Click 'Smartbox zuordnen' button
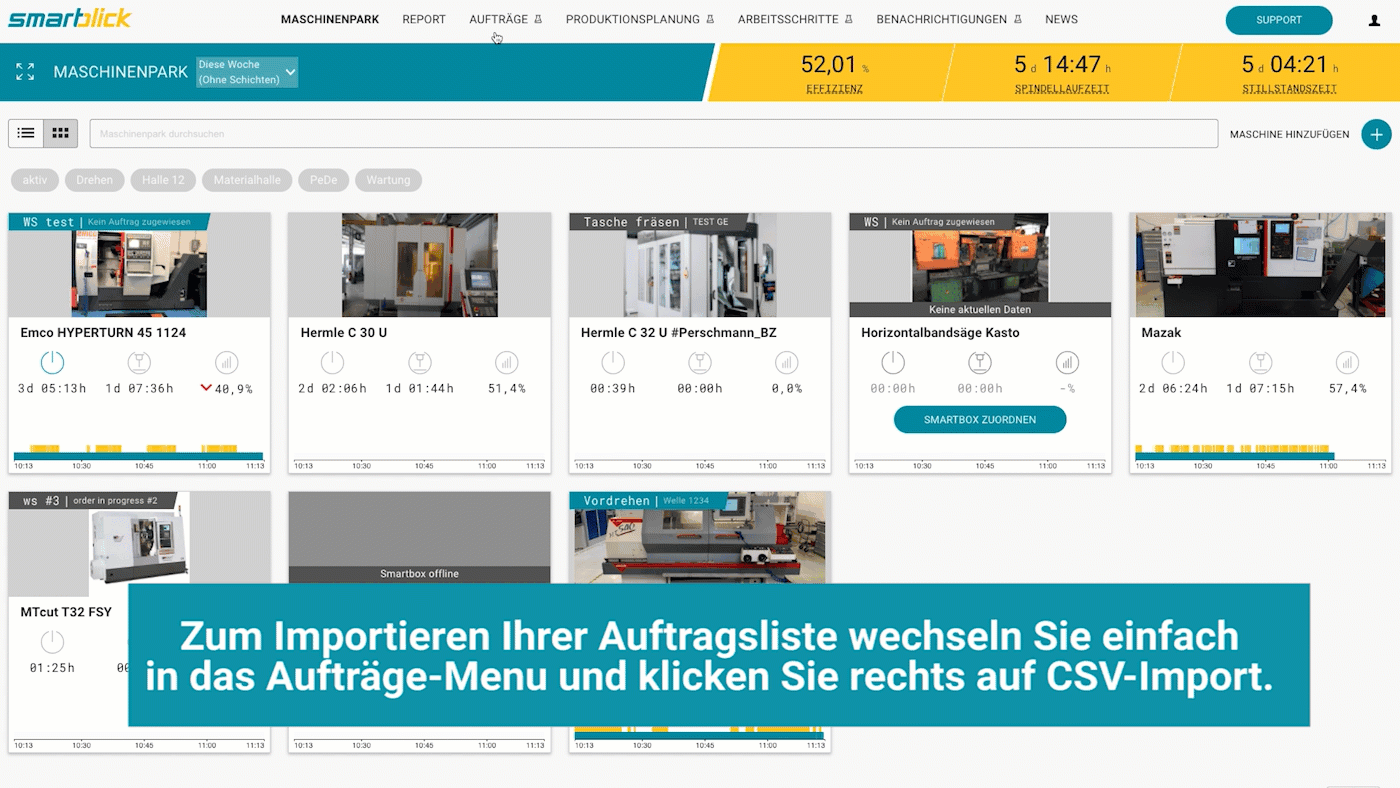The image size is (1400, 788). pos(980,420)
